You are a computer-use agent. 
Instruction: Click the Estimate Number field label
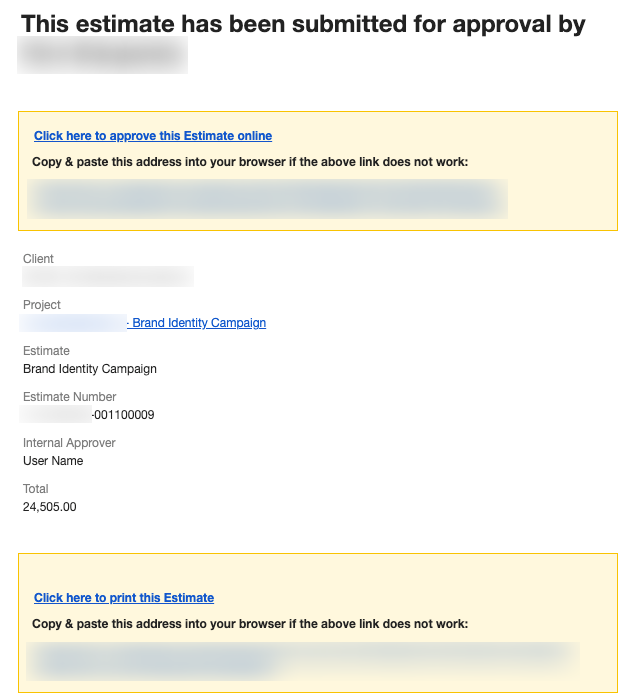[x=69, y=397]
